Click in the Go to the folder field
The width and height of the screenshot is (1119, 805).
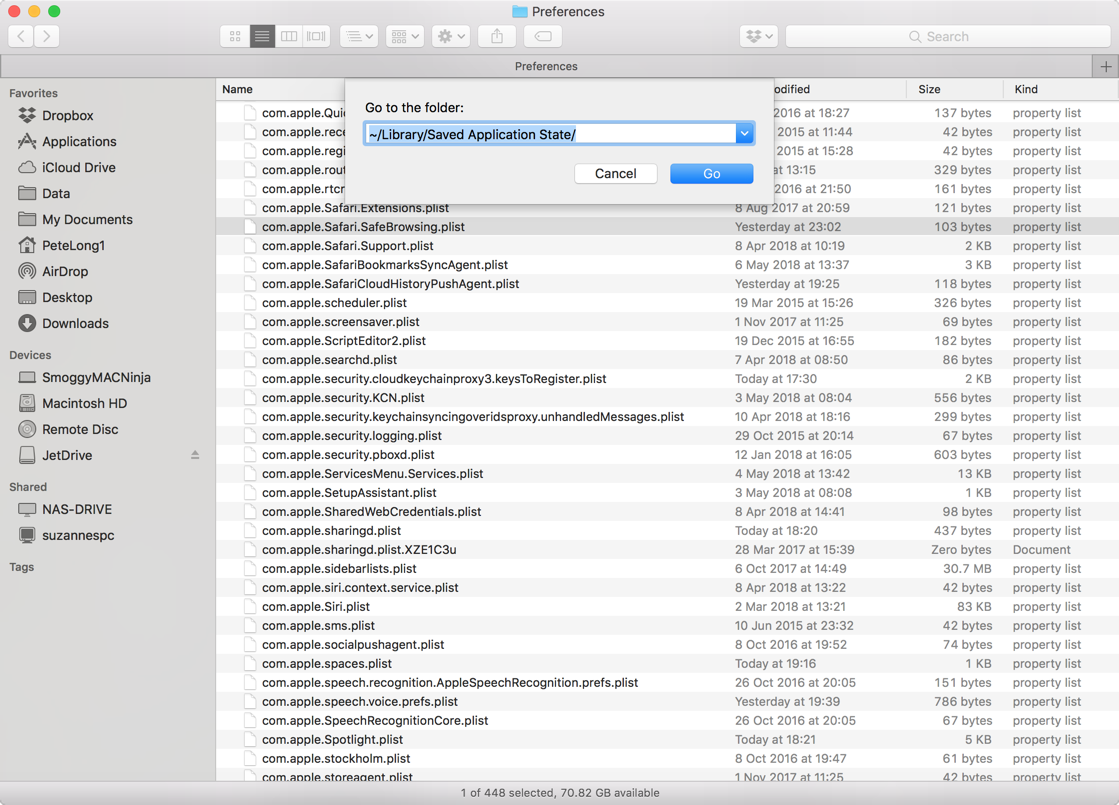(x=550, y=133)
